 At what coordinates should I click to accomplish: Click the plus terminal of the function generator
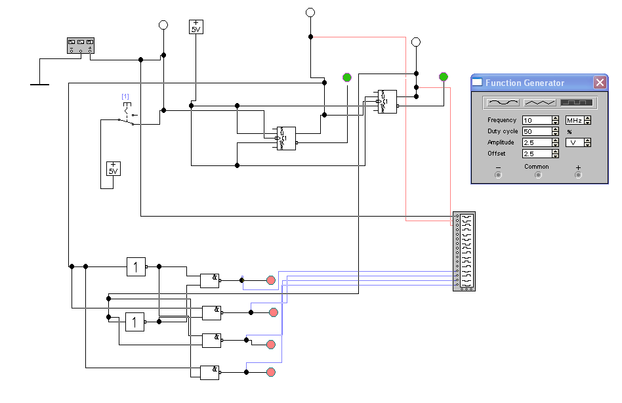point(578,175)
